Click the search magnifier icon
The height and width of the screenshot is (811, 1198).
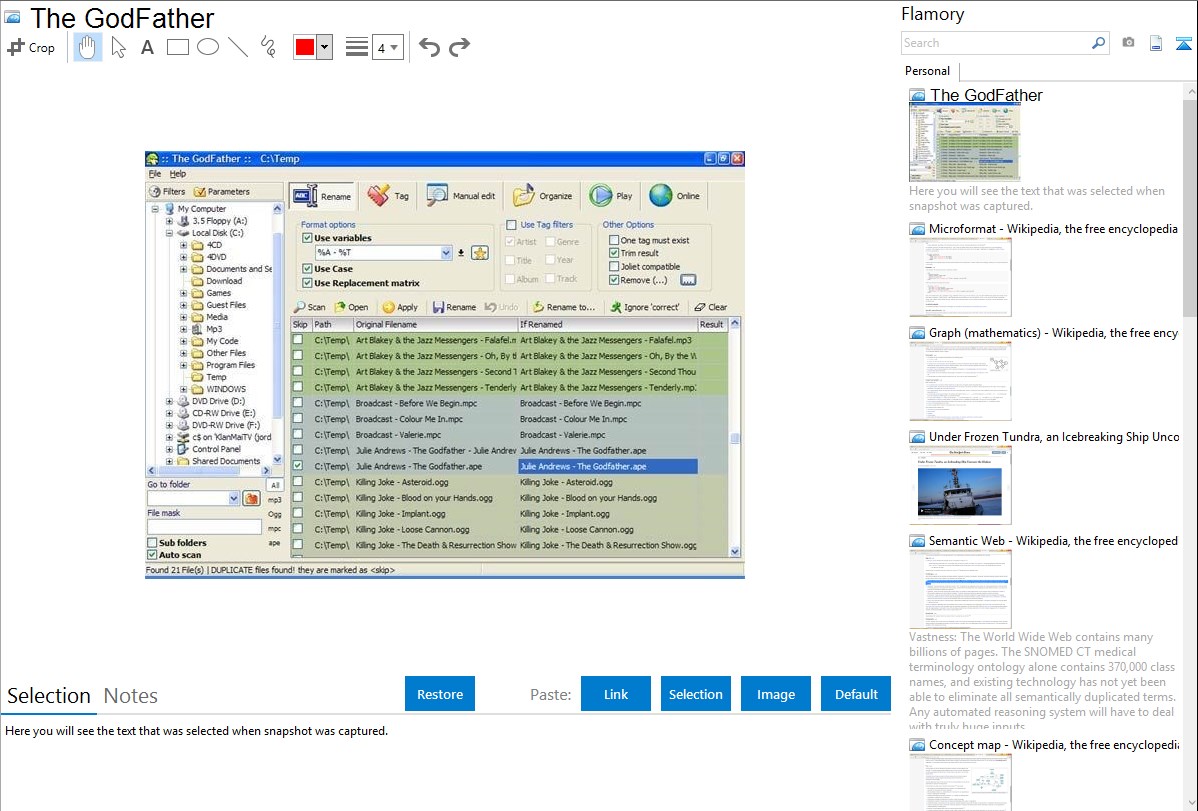coord(1098,43)
